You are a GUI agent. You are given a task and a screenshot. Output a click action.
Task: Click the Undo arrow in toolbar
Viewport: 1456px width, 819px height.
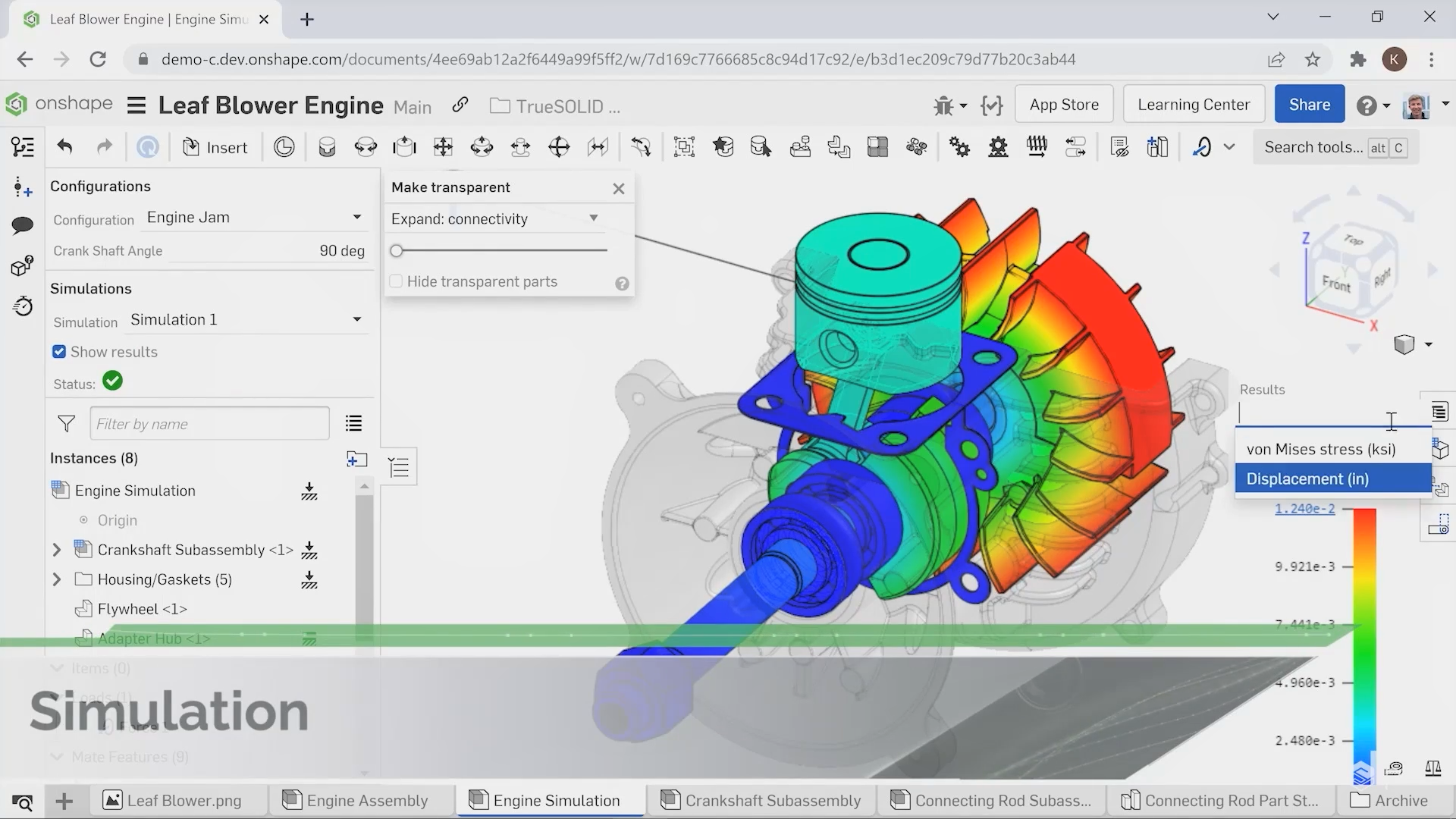point(64,147)
